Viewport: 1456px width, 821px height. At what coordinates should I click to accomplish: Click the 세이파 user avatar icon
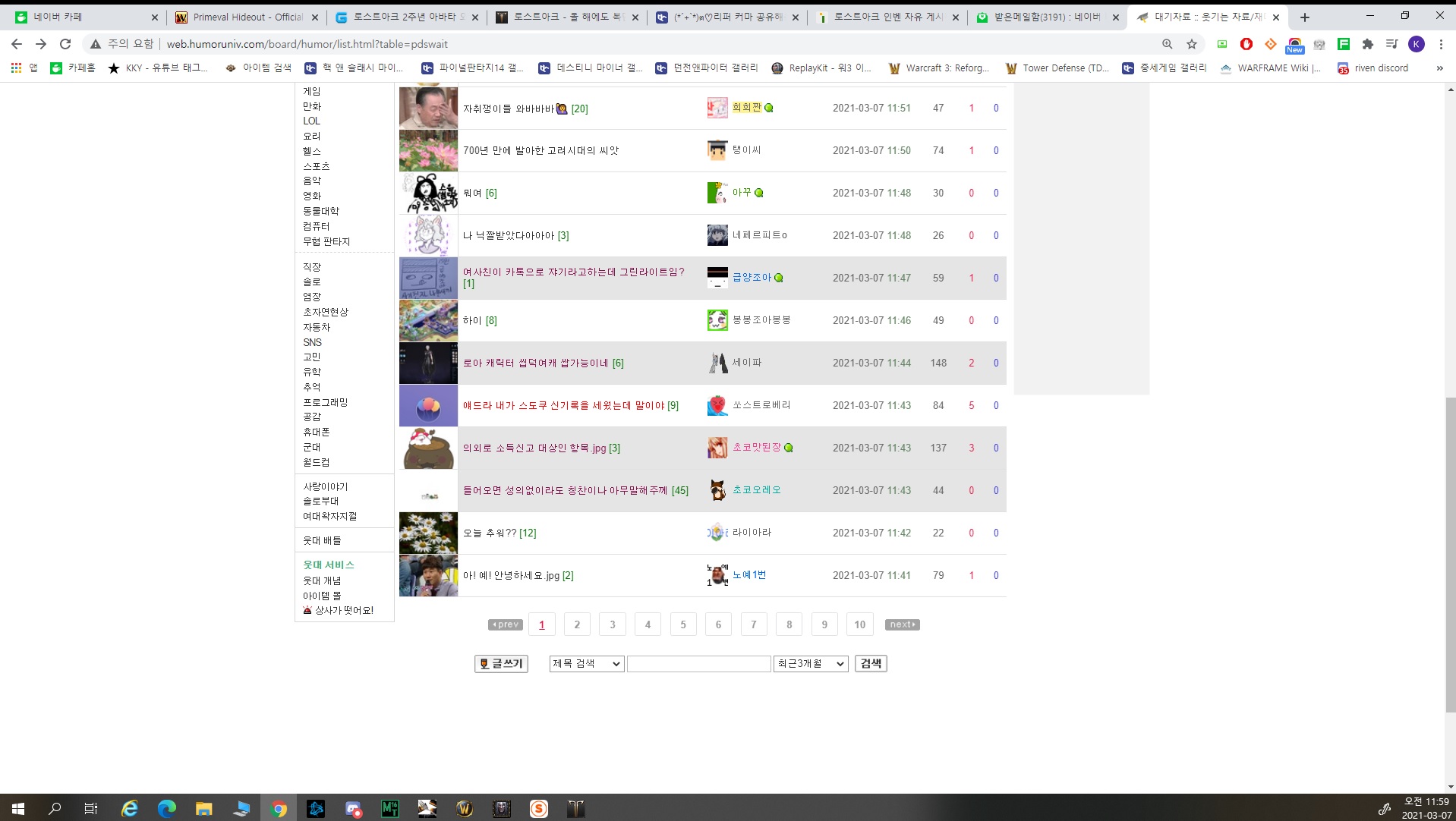[x=717, y=363]
